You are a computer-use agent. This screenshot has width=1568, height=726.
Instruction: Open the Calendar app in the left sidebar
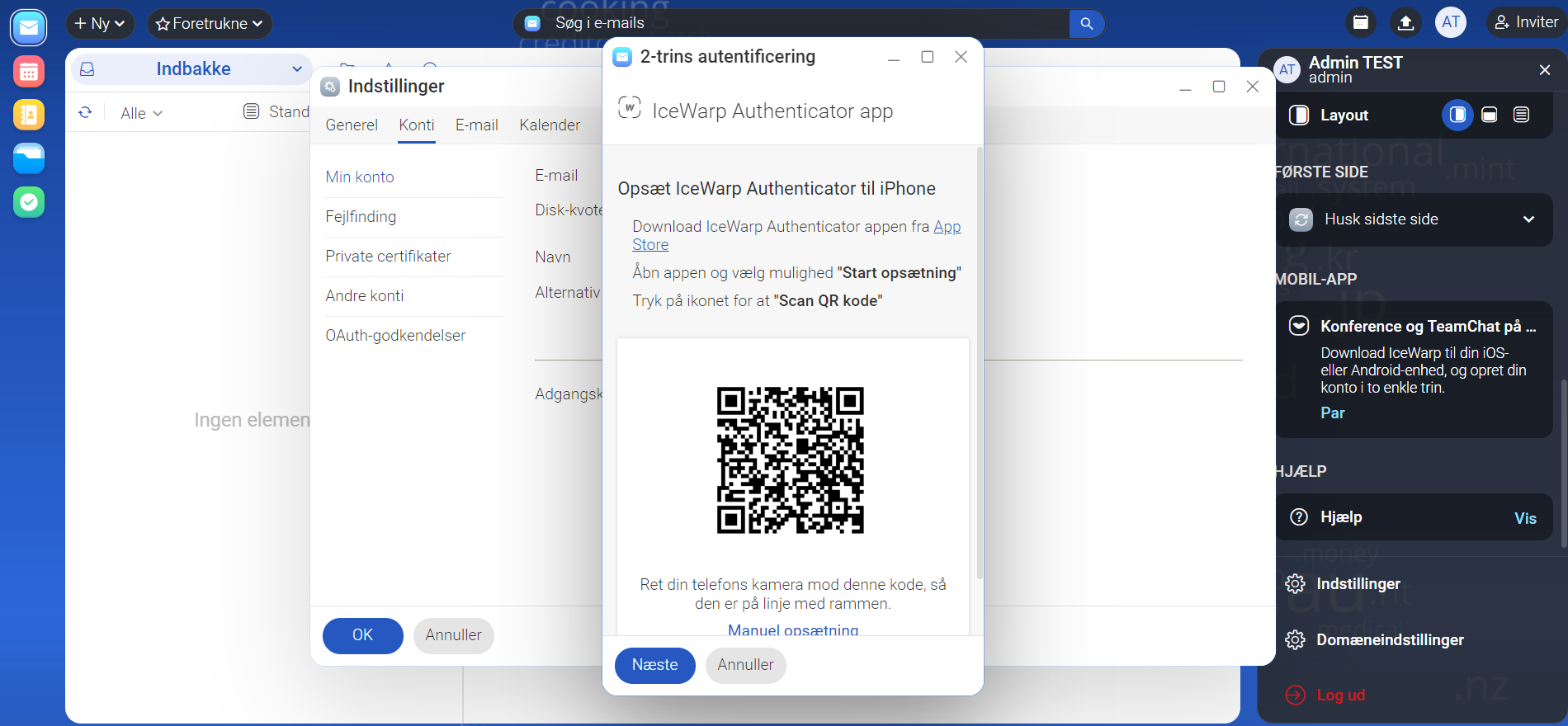[x=29, y=72]
